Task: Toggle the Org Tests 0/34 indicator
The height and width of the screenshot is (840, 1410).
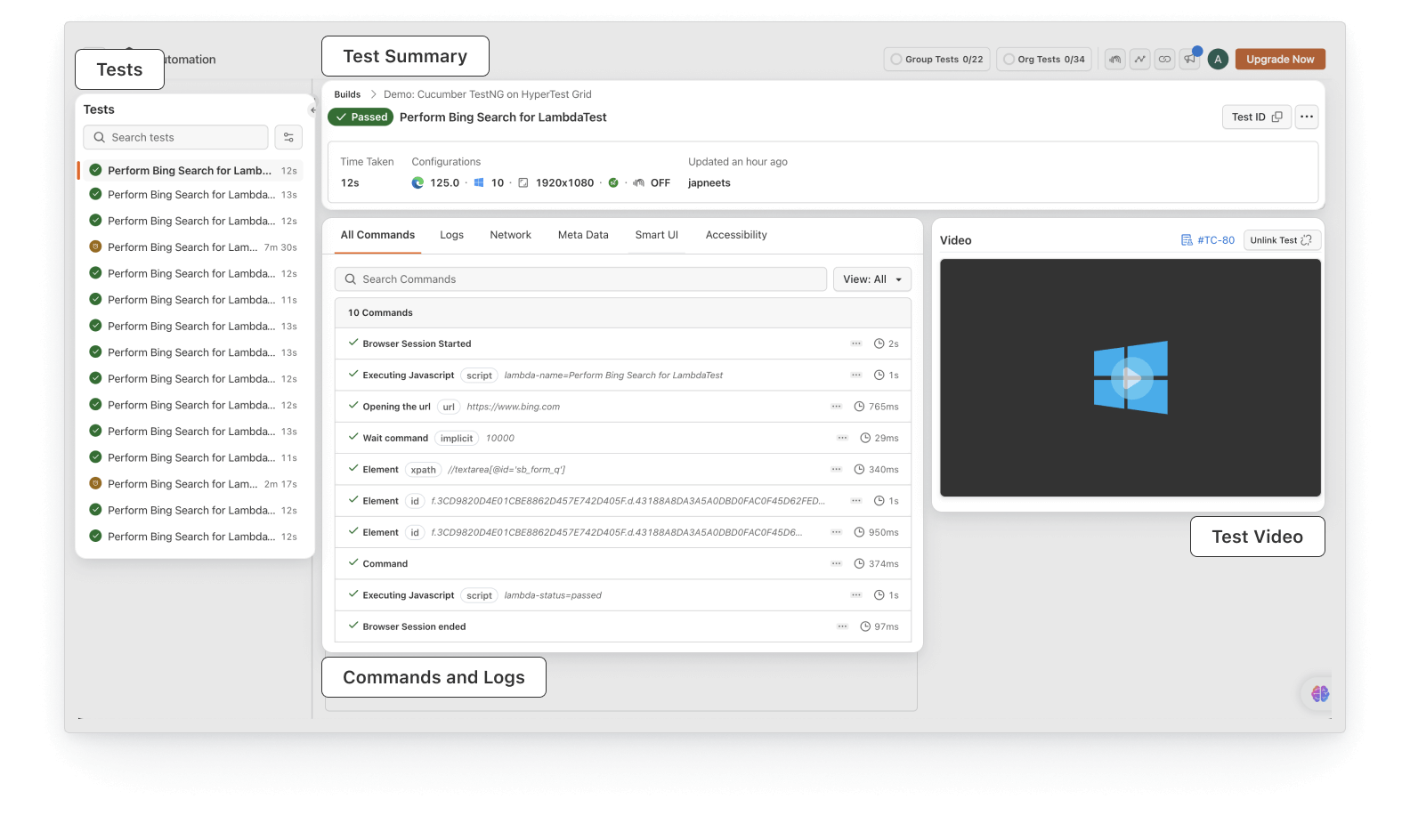Action: coord(1043,60)
